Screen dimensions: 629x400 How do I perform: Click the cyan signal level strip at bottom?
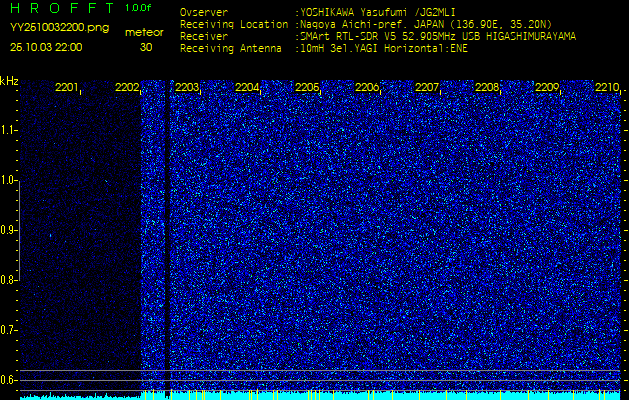pyautogui.click(x=320, y=395)
